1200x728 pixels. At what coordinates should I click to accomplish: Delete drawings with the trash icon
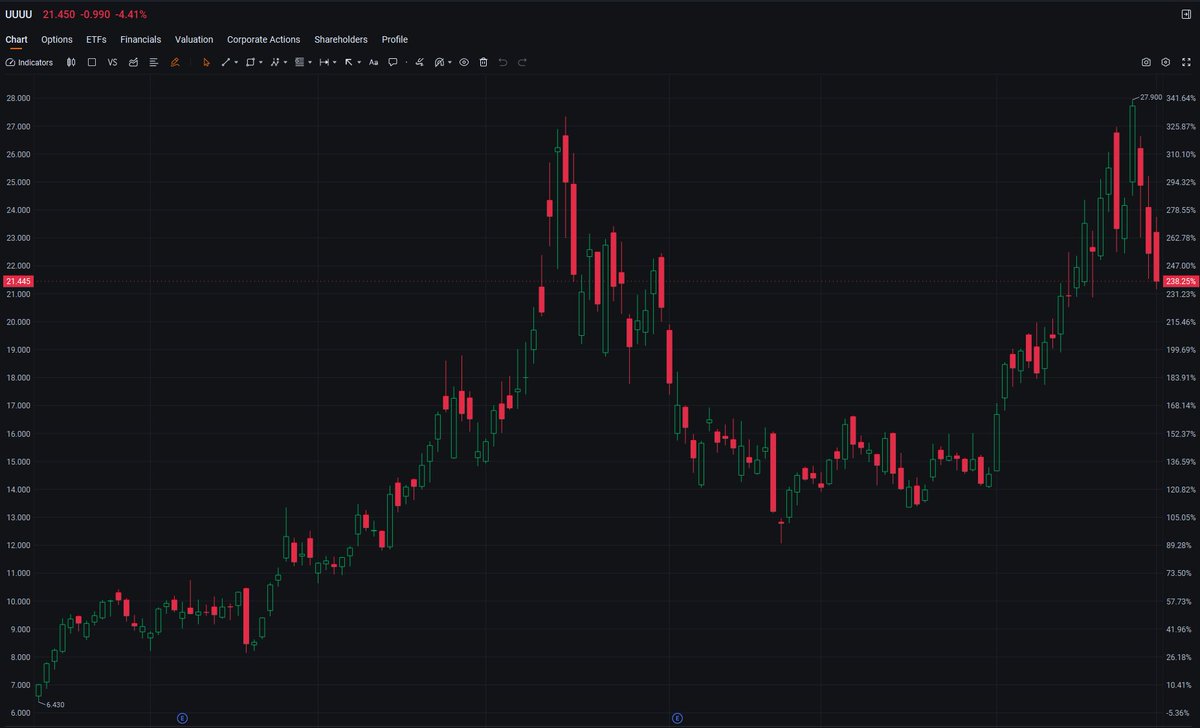click(x=483, y=62)
